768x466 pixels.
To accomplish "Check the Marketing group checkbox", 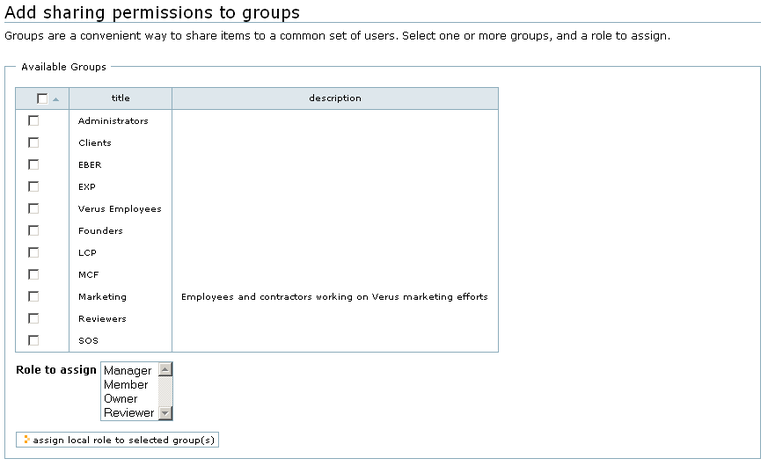I will [x=34, y=297].
